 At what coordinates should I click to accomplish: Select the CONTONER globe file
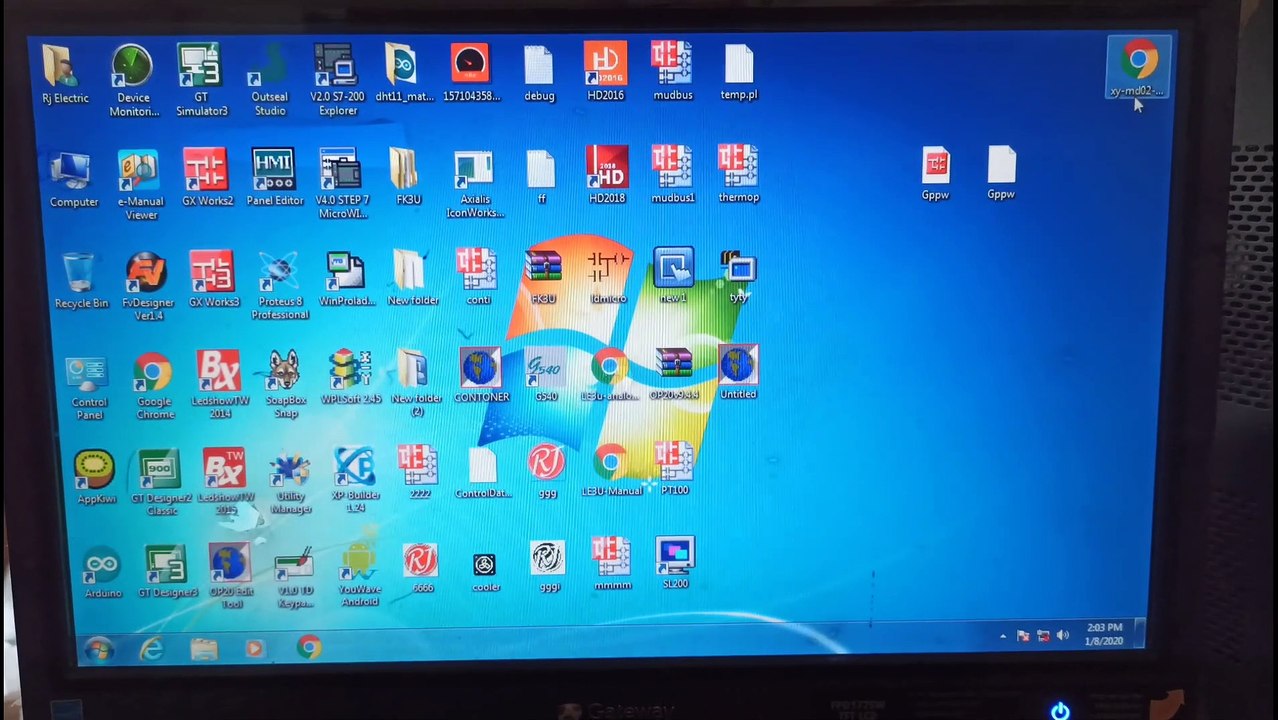(481, 375)
